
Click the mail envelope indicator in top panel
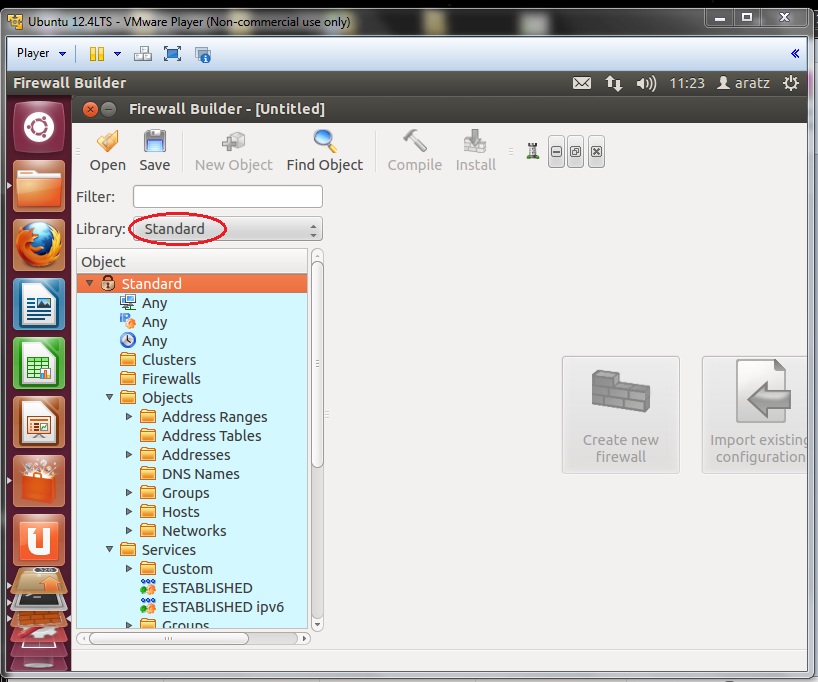pos(582,83)
